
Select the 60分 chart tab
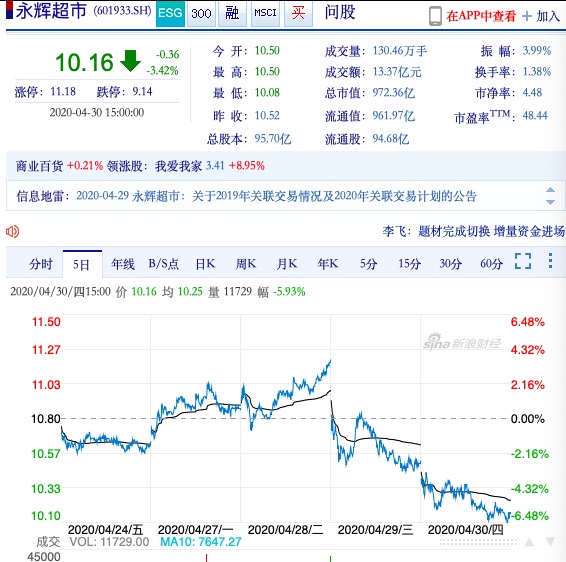click(x=491, y=264)
